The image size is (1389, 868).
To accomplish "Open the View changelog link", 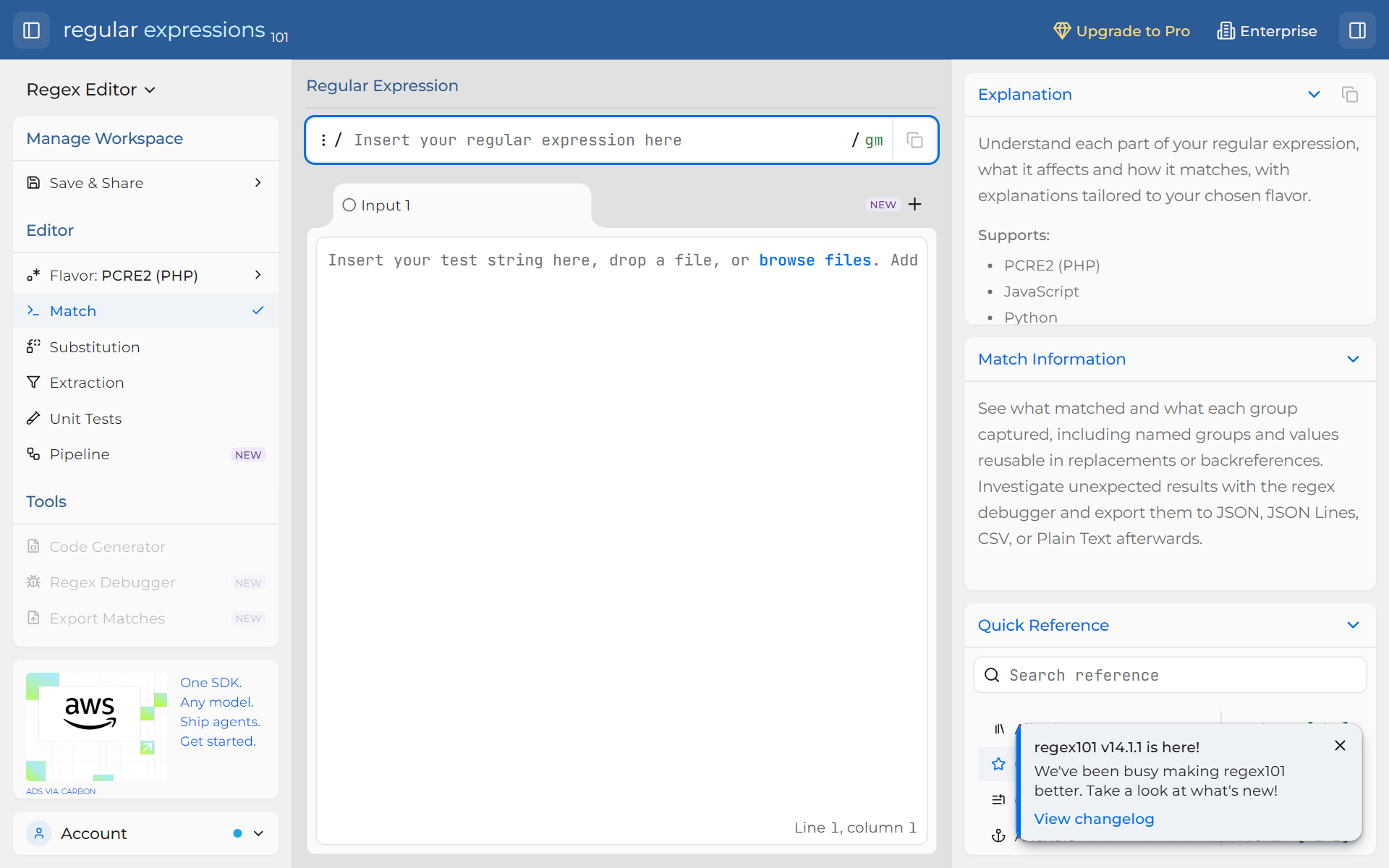I will pos(1094,819).
